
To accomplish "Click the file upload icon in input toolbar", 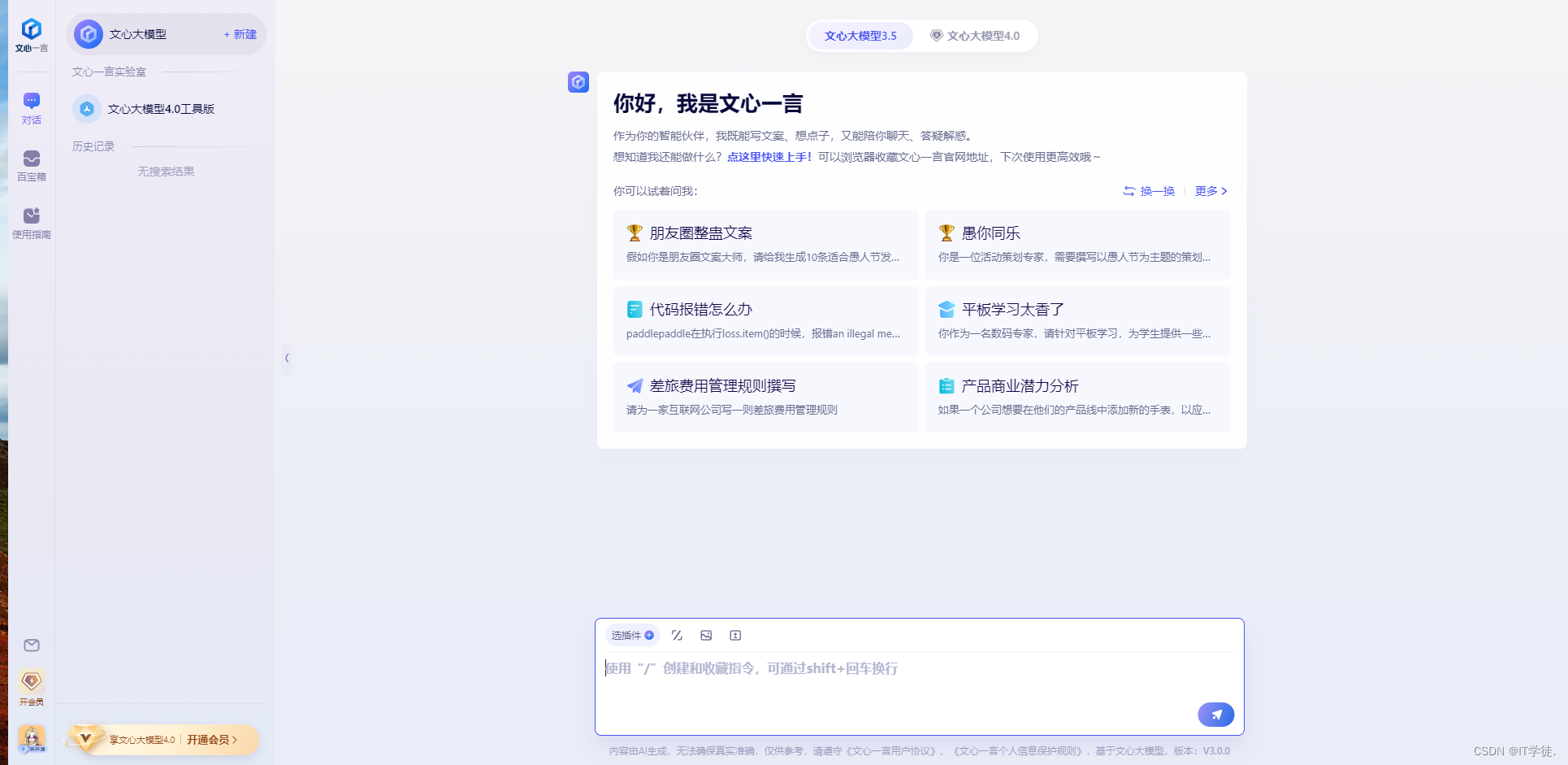I will pyautogui.click(x=735, y=636).
